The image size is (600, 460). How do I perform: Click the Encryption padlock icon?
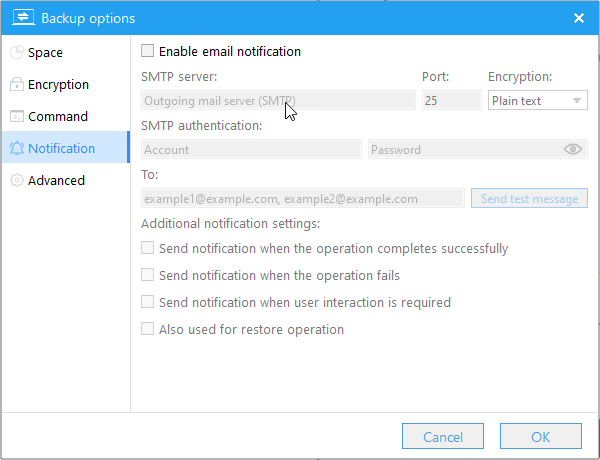coord(17,85)
